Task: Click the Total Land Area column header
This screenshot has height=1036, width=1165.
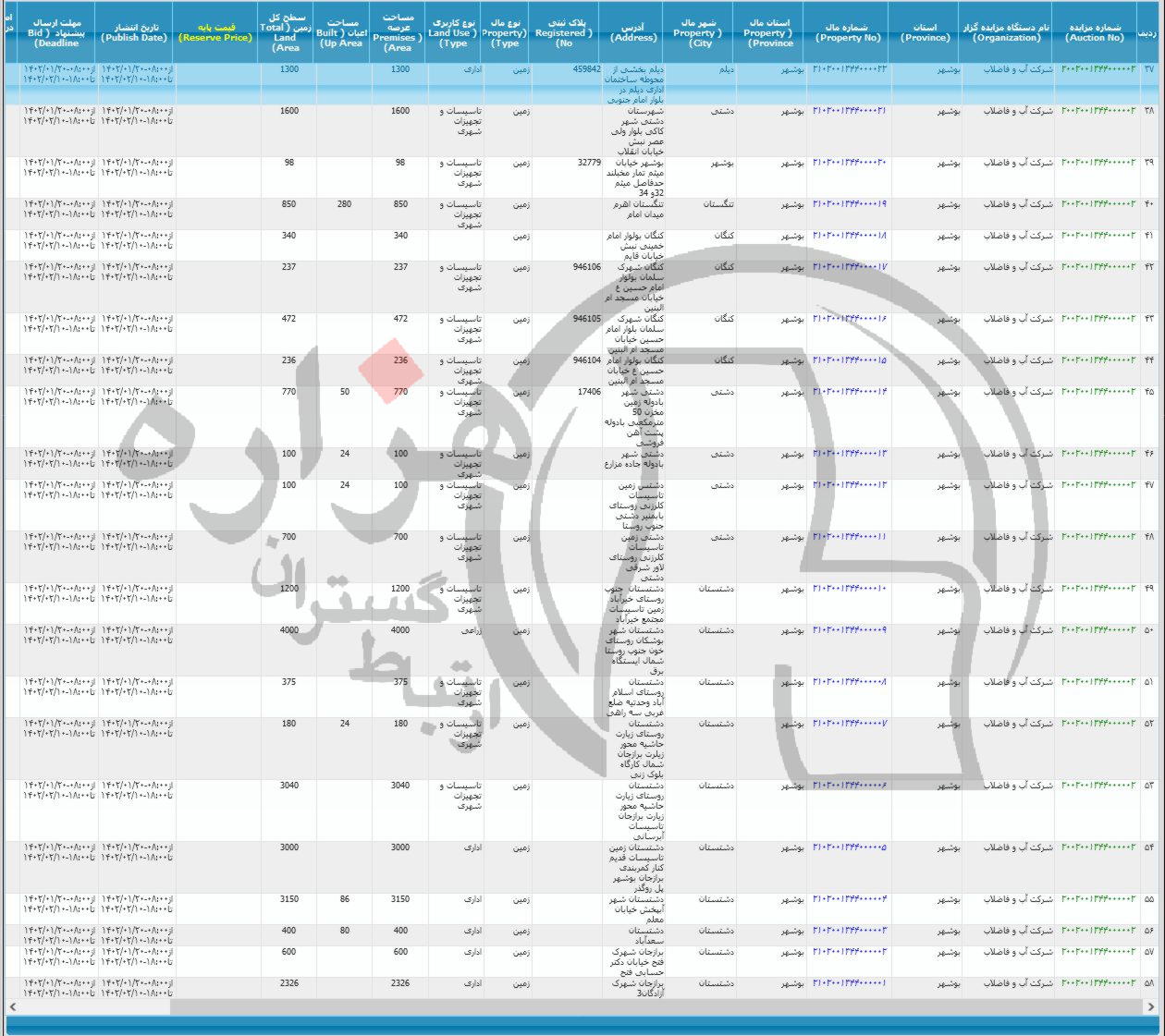Action: pyautogui.click(x=287, y=32)
